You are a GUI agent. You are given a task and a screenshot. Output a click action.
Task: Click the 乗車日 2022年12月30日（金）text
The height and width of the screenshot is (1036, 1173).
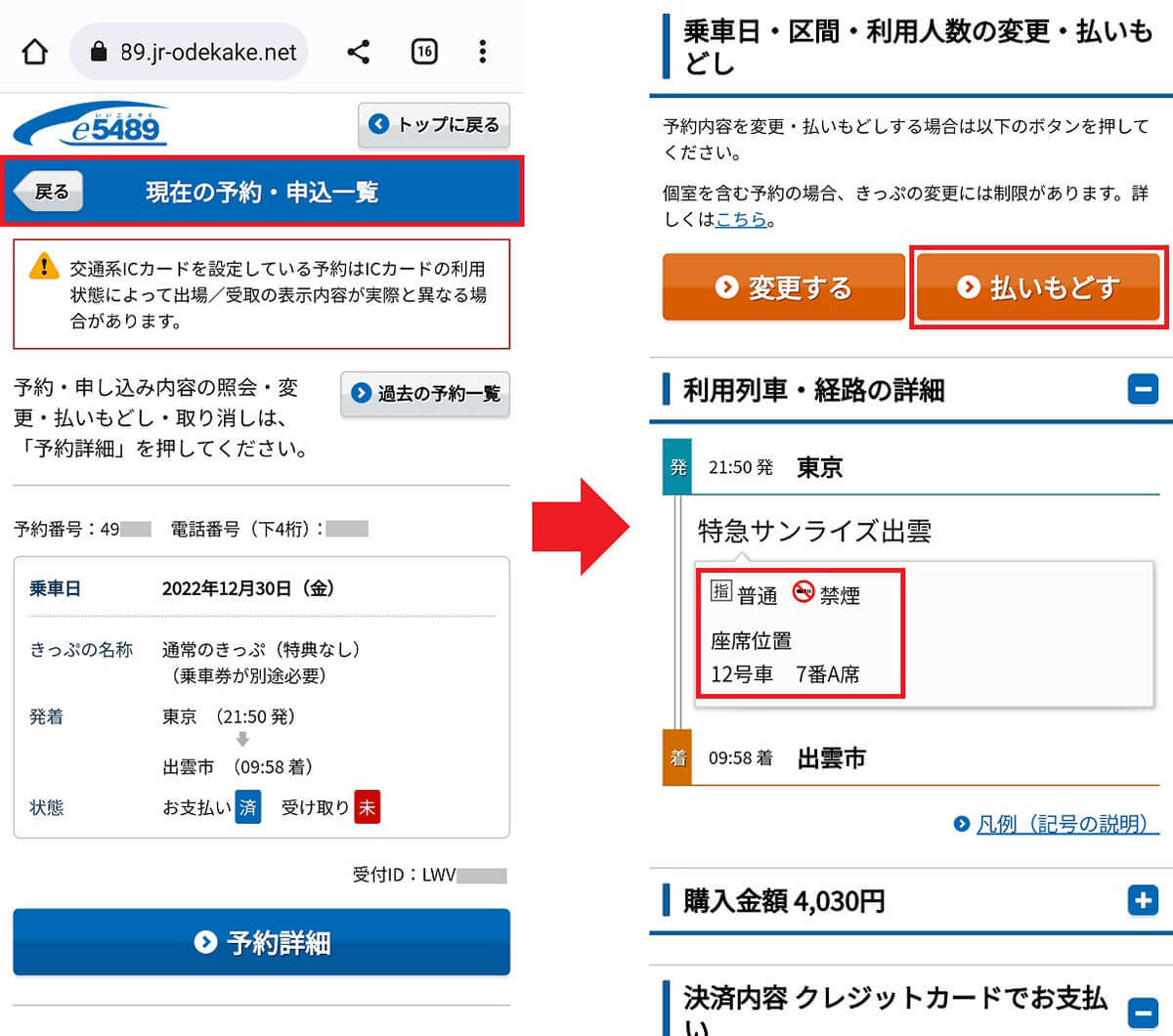point(249,588)
